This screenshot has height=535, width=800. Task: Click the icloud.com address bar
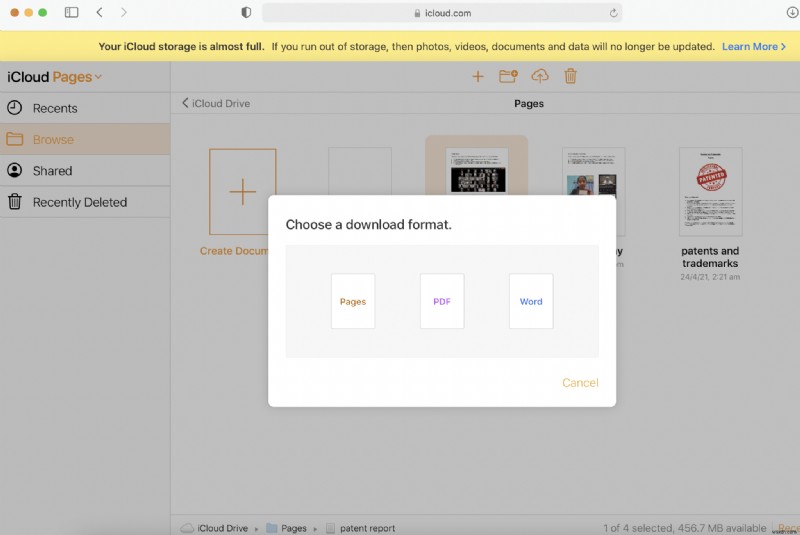(x=442, y=13)
